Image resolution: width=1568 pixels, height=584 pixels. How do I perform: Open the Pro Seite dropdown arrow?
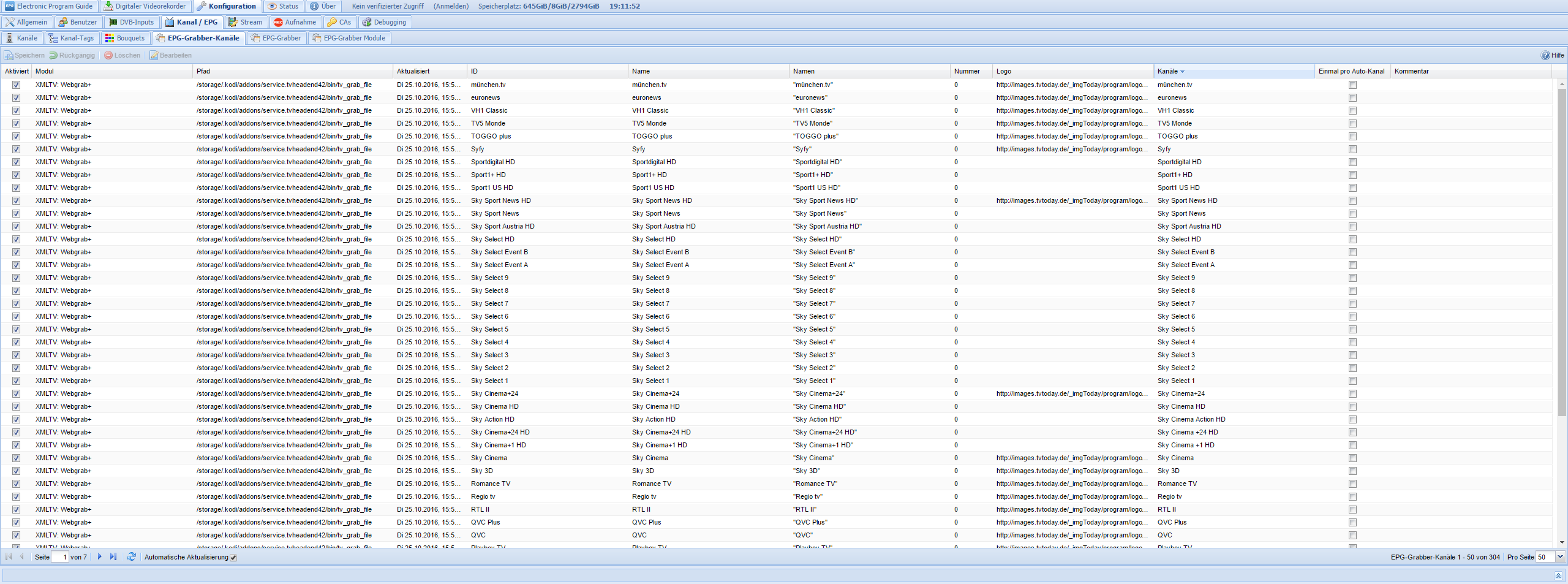click(x=1559, y=556)
